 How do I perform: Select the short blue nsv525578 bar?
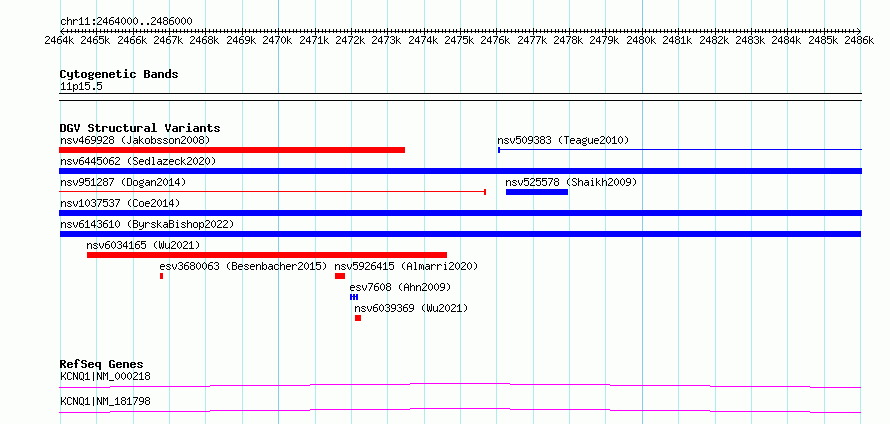[x=537, y=192]
